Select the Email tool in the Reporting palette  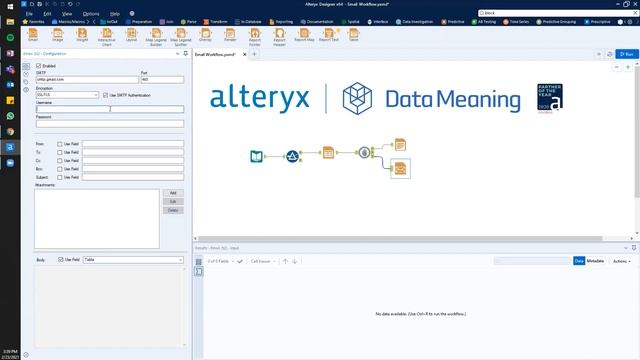click(33, 35)
